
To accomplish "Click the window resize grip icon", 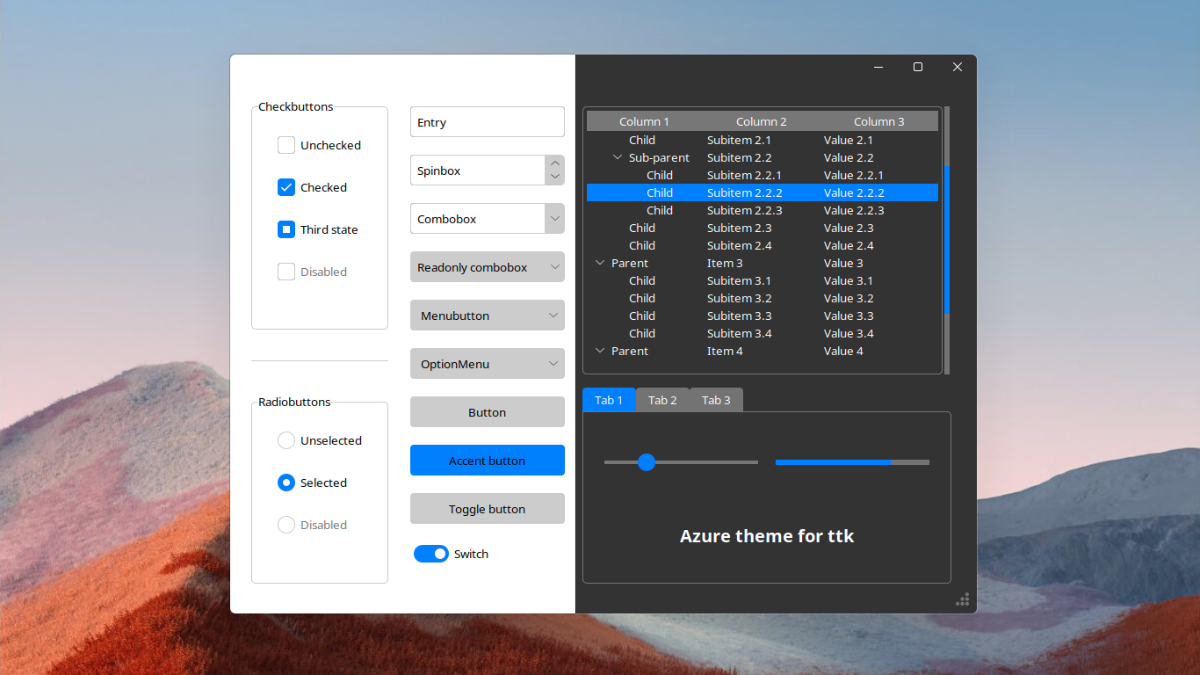I will pos(963,600).
